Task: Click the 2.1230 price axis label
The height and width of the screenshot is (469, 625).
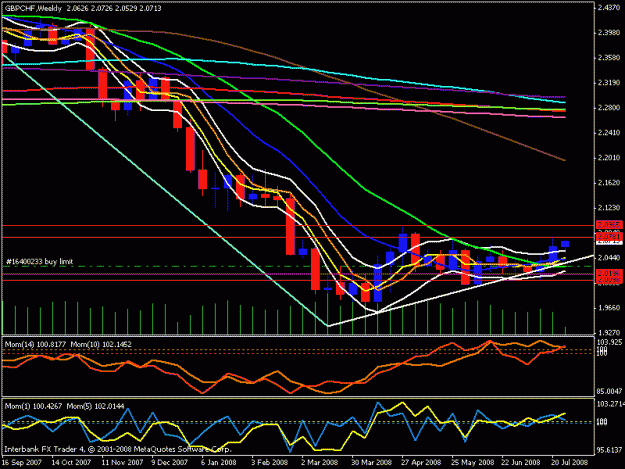Action: 610,208
